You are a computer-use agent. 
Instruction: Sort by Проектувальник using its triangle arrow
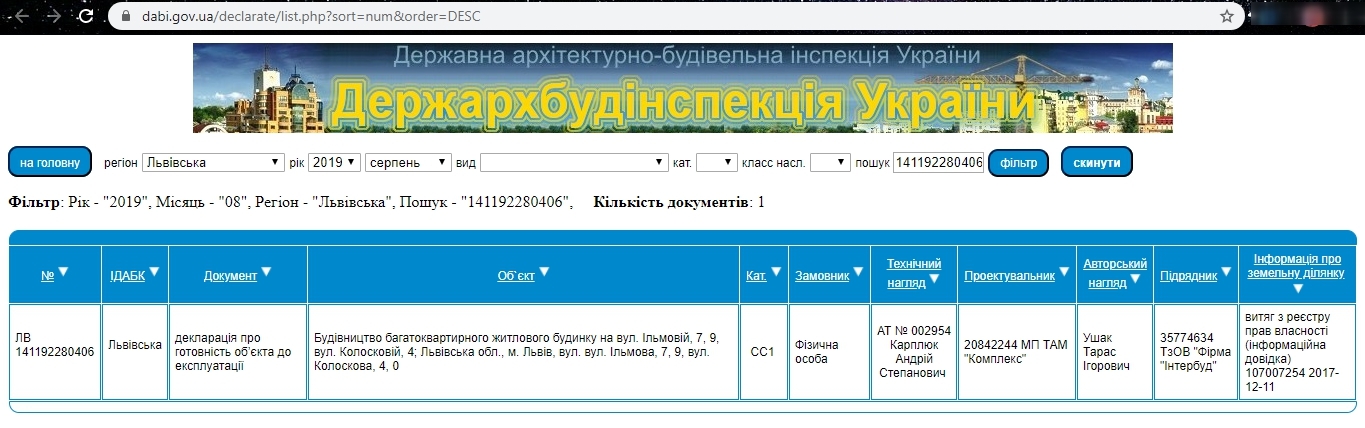1064,271
